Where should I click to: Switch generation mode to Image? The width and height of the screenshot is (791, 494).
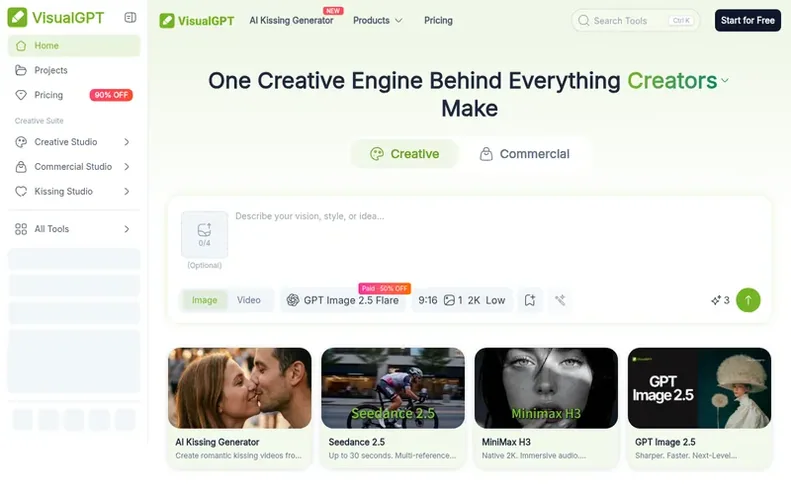pos(204,300)
